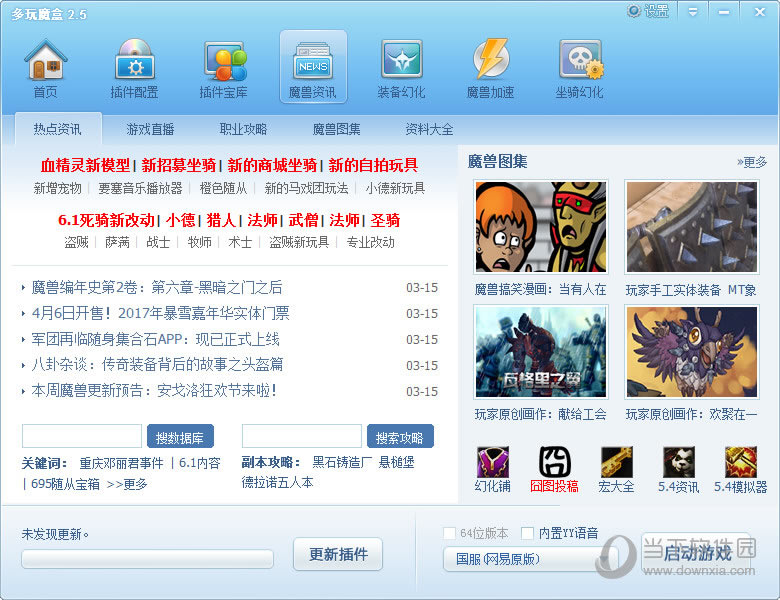
Task: Open news 4月6日开售 暴雪嘉年华门票
Action: pos(160,313)
